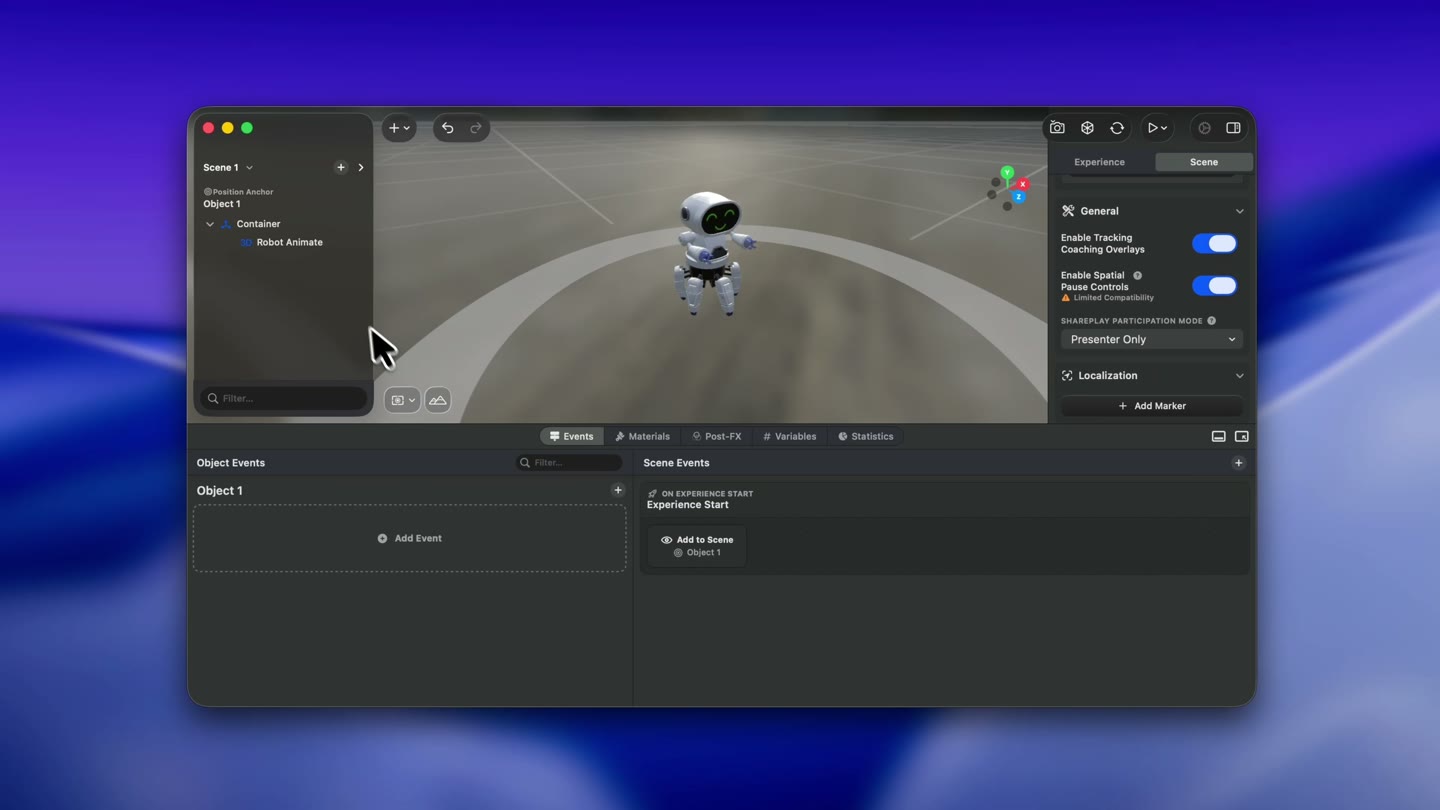Open the Materials tab

click(x=642, y=436)
